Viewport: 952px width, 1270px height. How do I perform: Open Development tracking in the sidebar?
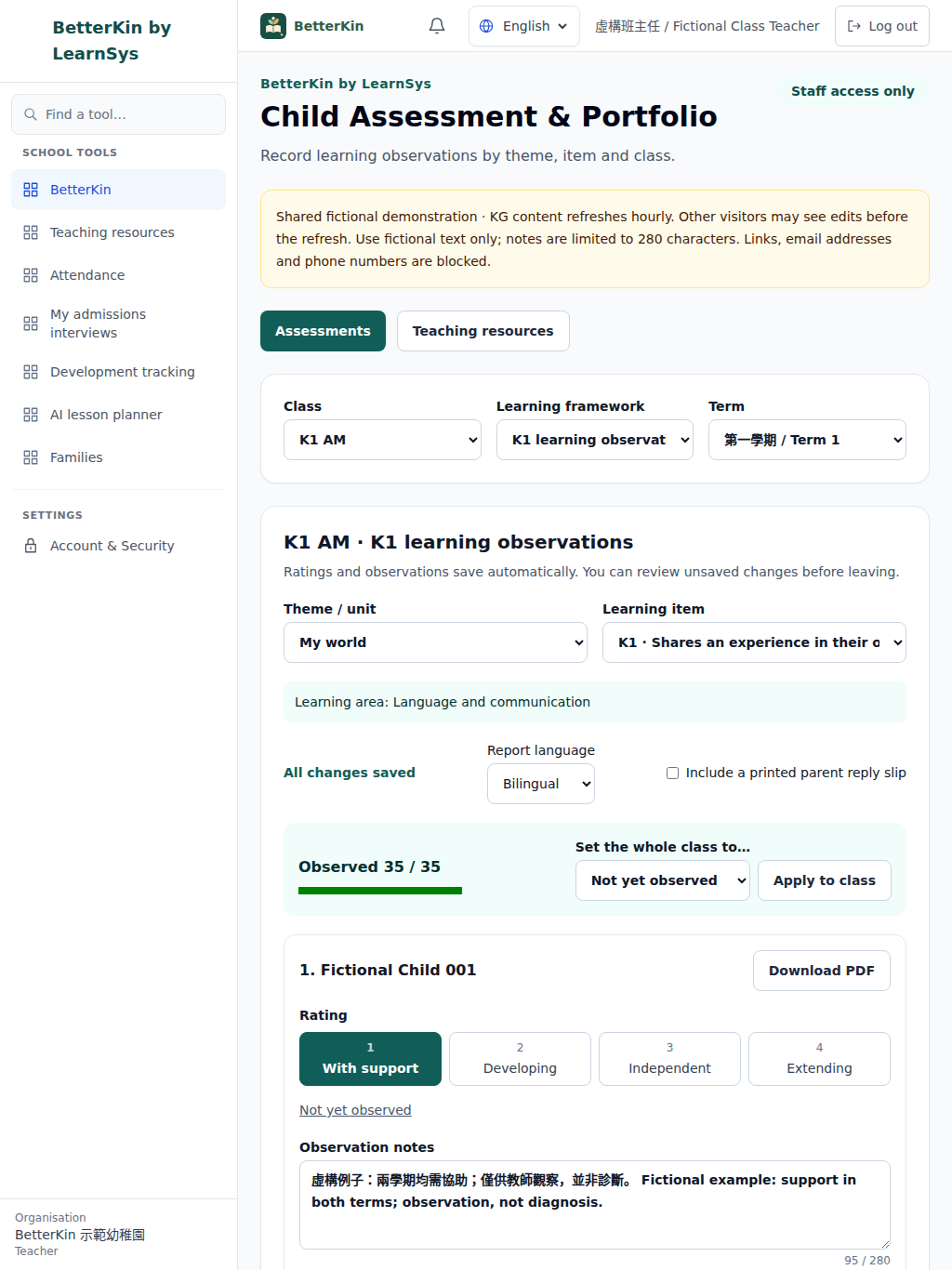pos(118,372)
